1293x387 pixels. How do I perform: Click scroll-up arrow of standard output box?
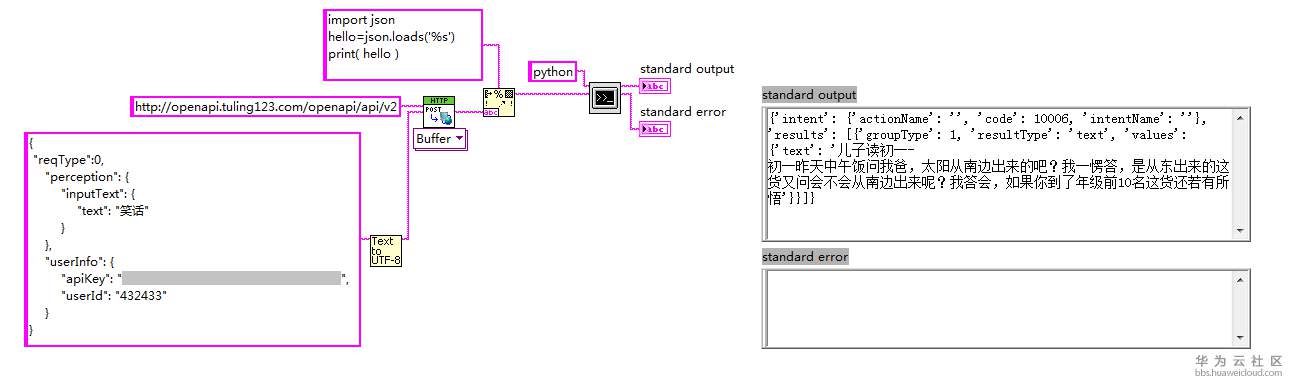1241,117
